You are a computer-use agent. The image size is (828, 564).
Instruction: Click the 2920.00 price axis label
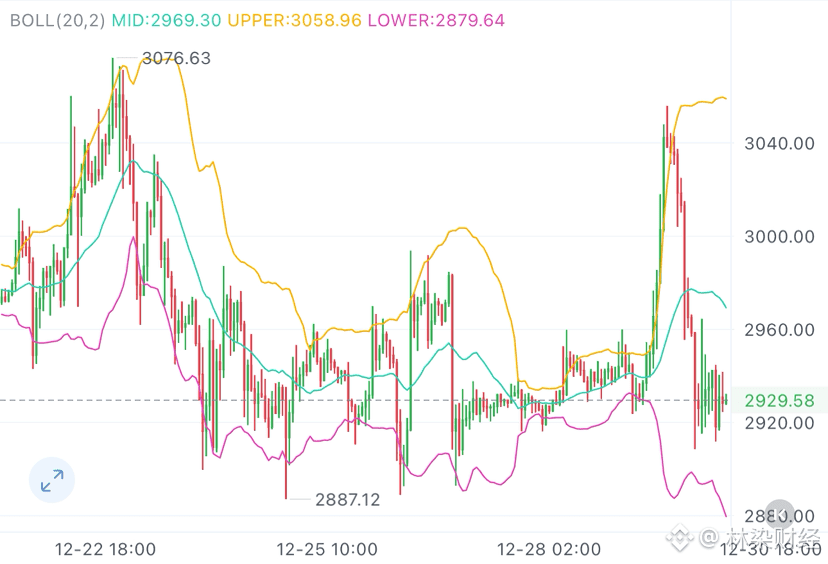(x=779, y=422)
